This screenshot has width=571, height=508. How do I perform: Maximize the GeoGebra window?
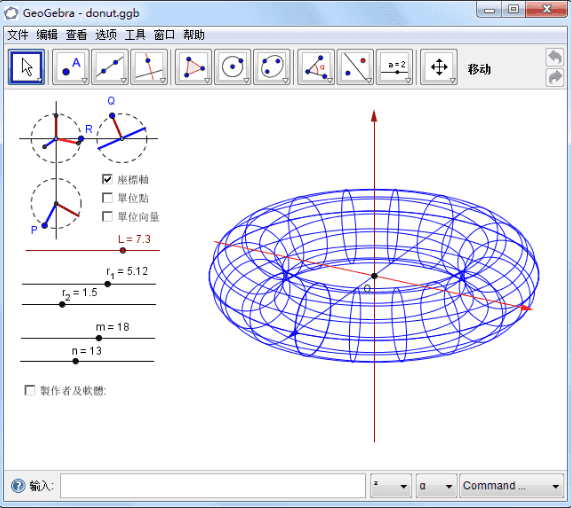point(513,9)
